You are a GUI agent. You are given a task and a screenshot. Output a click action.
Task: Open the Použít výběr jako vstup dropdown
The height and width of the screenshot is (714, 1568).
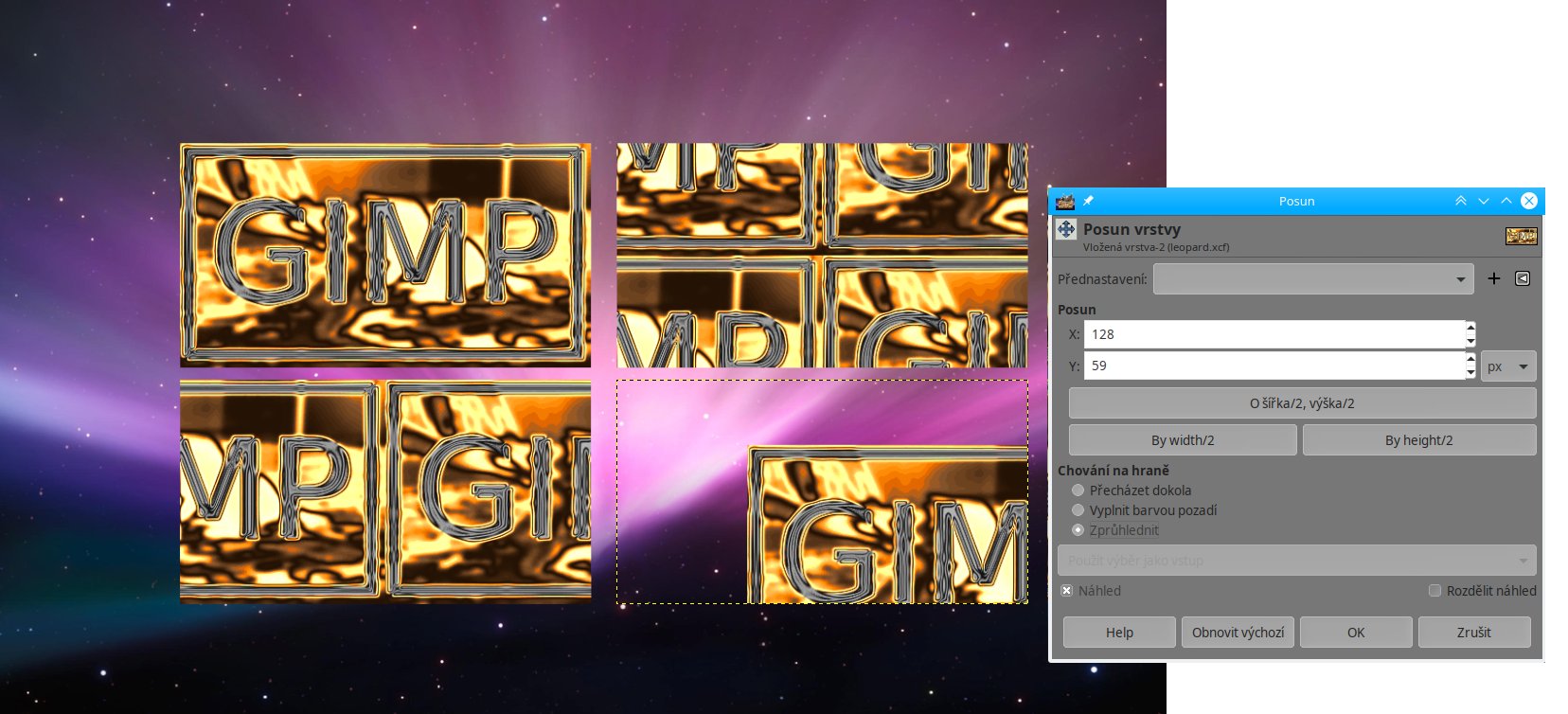click(1297, 561)
